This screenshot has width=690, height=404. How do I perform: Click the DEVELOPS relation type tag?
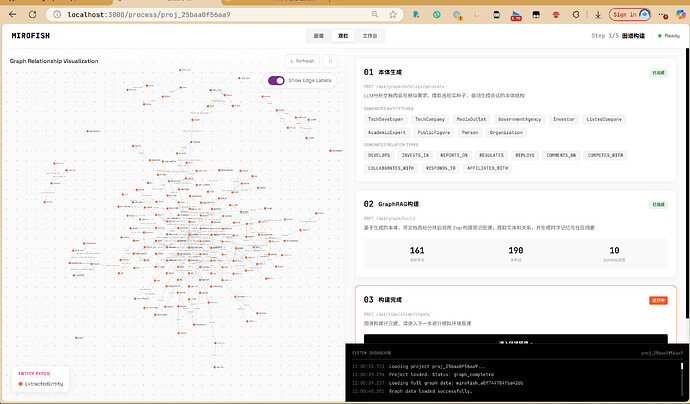pos(379,155)
